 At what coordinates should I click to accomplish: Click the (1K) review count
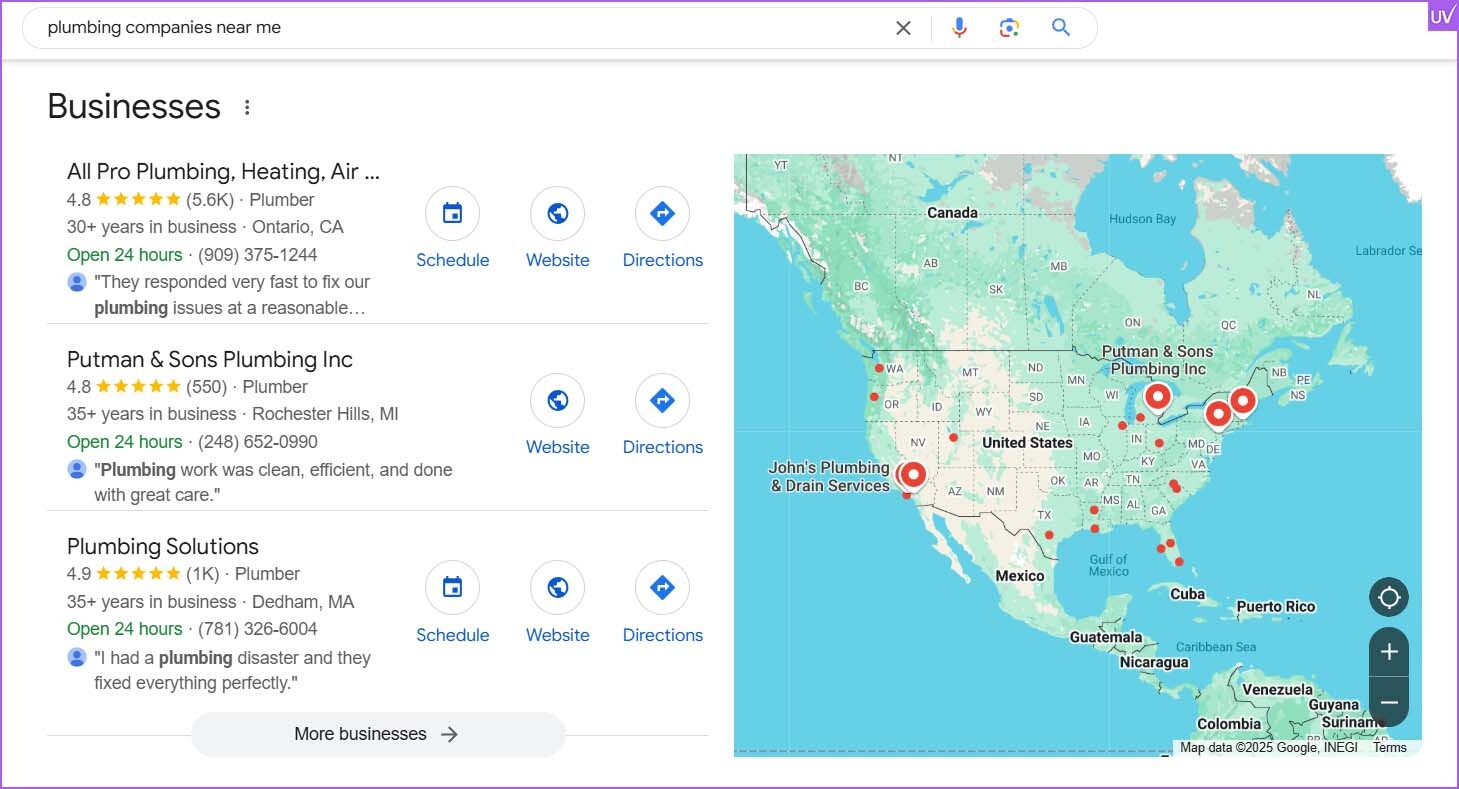(203, 573)
